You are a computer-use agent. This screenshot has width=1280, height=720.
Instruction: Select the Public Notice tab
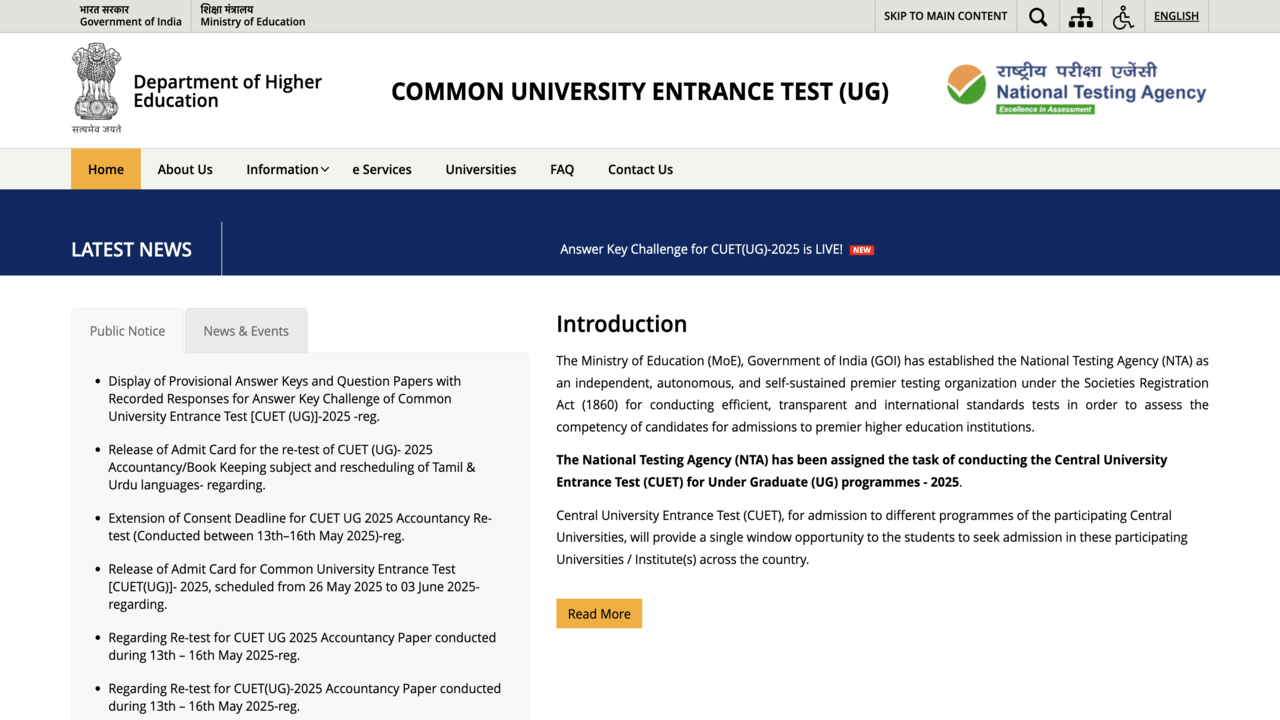click(127, 331)
